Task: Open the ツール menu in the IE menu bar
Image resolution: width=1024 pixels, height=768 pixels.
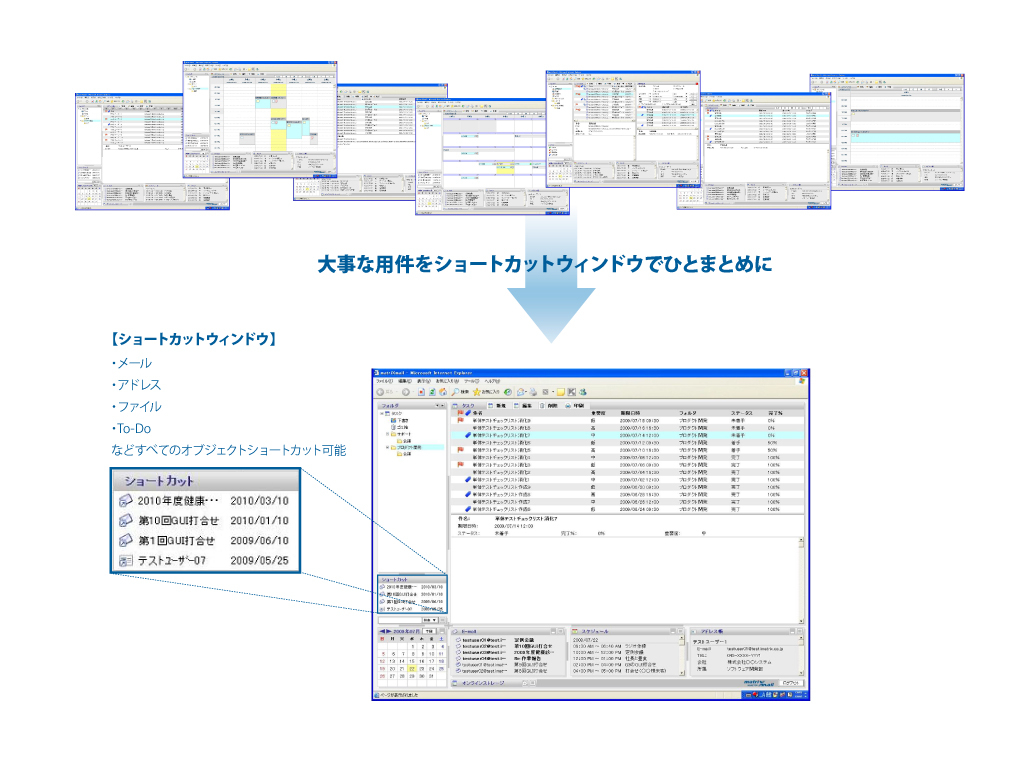Action: pyautogui.click(x=472, y=381)
